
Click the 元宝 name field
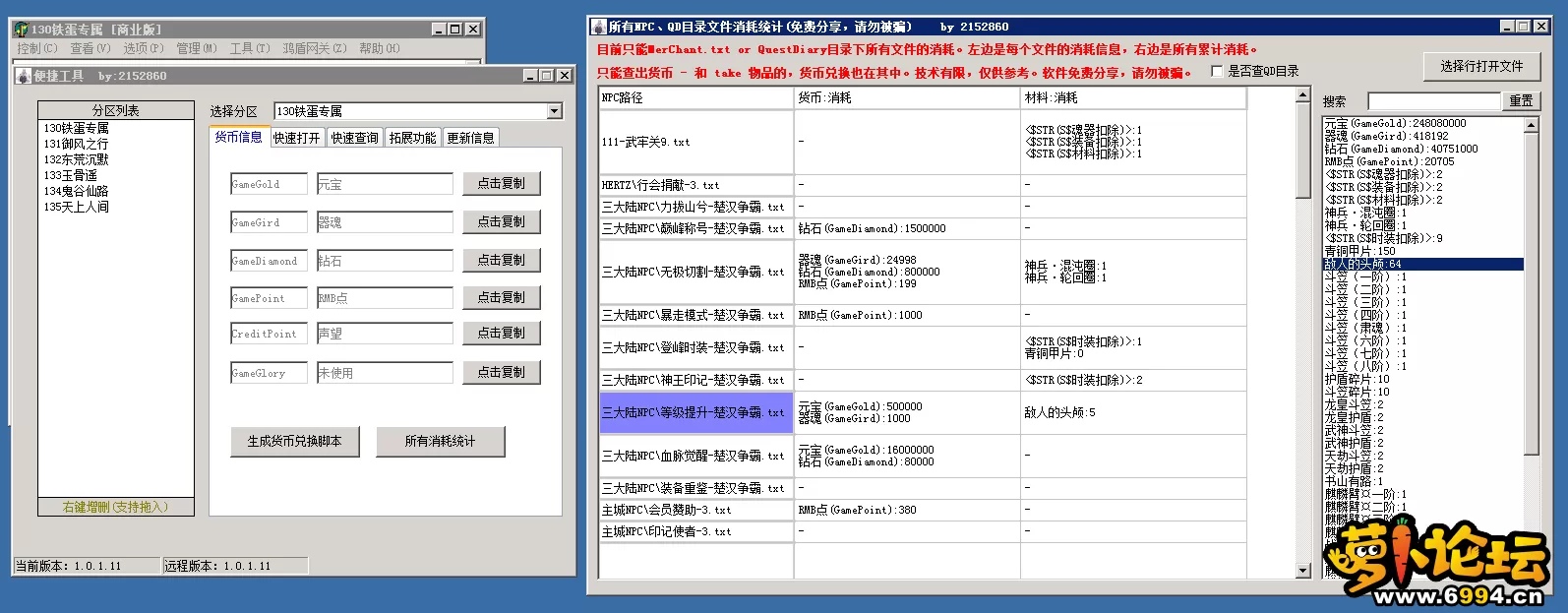click(x=385, y=184)
